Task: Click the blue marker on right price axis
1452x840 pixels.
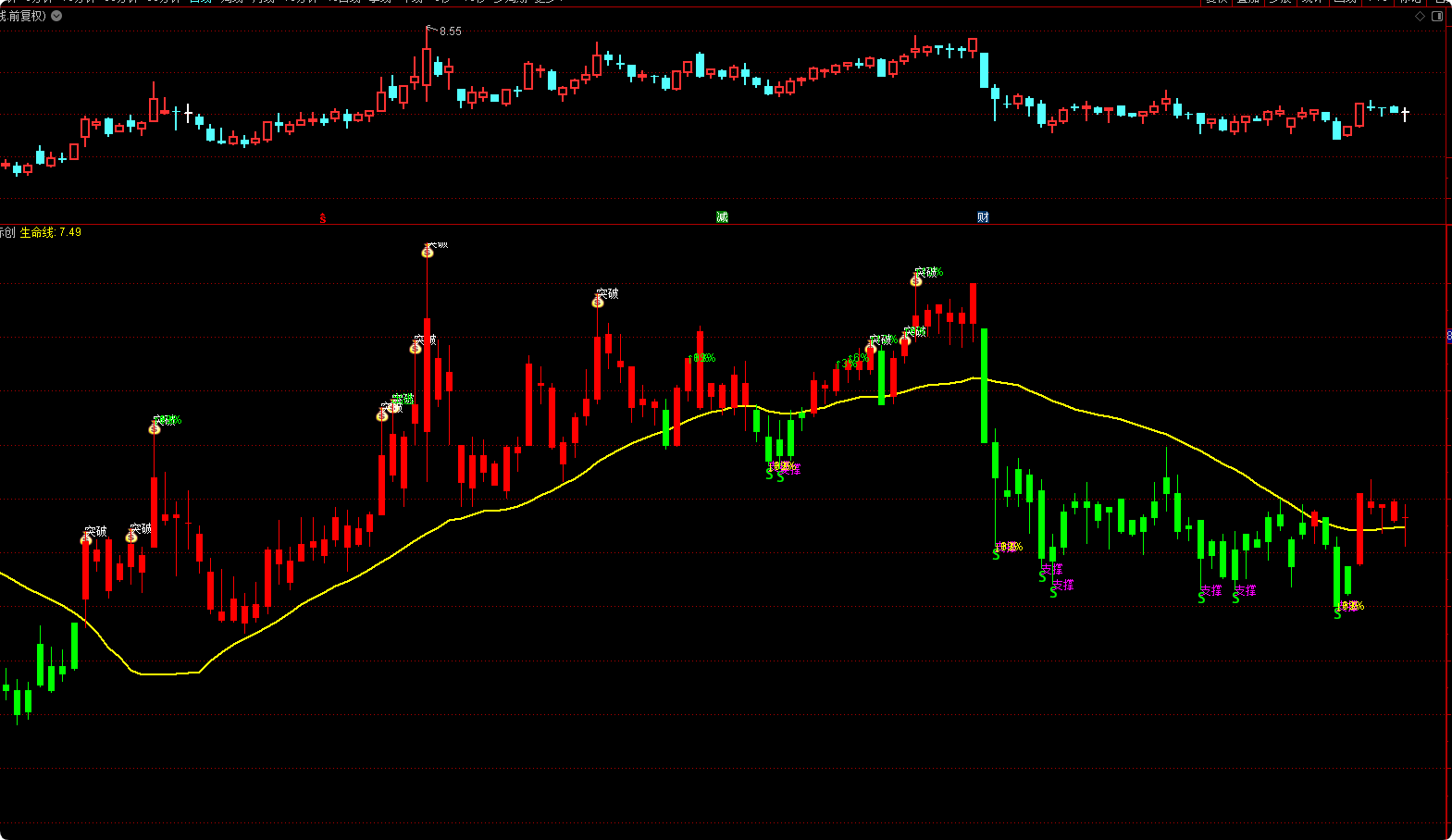Action: [x=1448, y=336]
